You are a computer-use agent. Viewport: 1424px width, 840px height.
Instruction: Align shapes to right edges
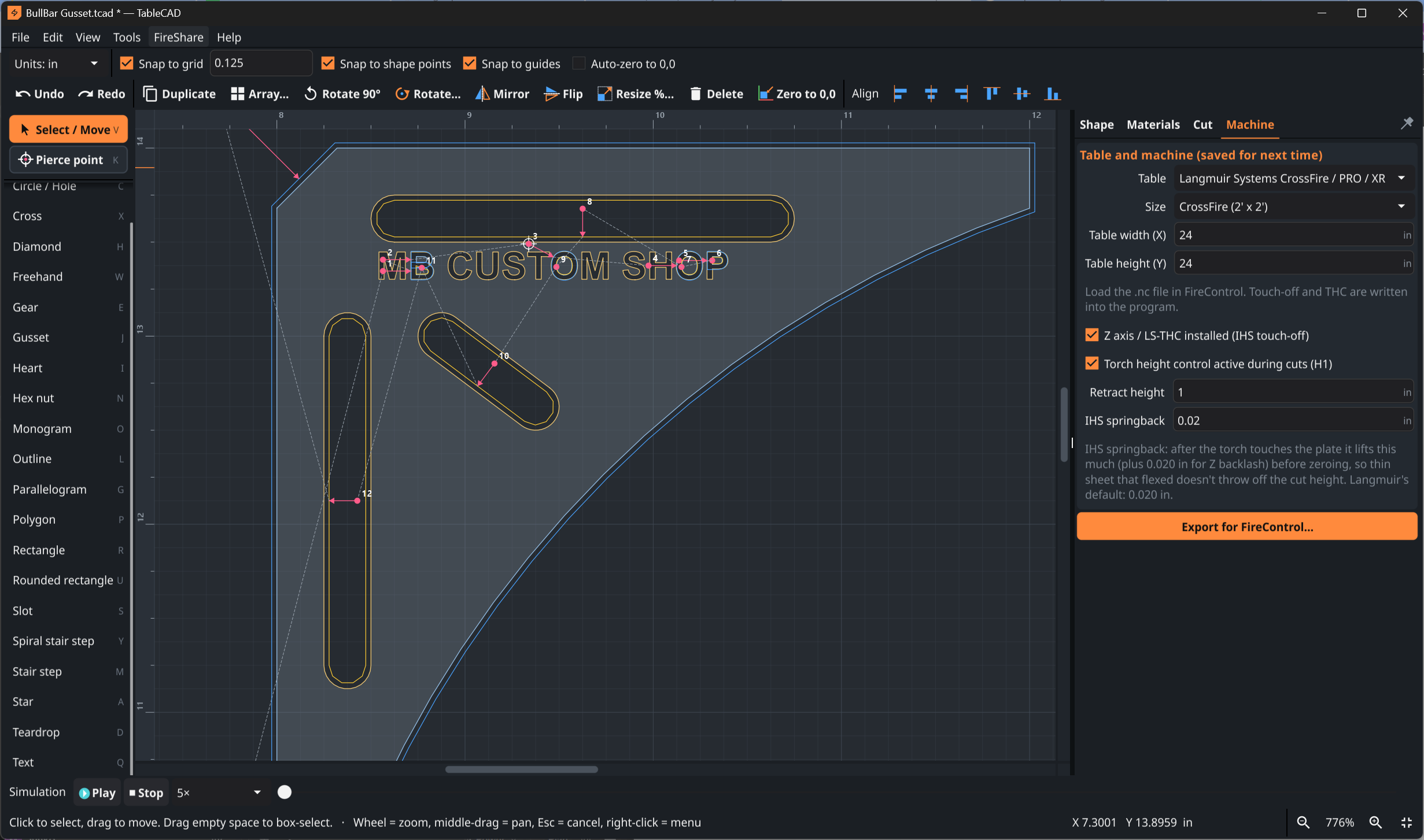(961, 94)
